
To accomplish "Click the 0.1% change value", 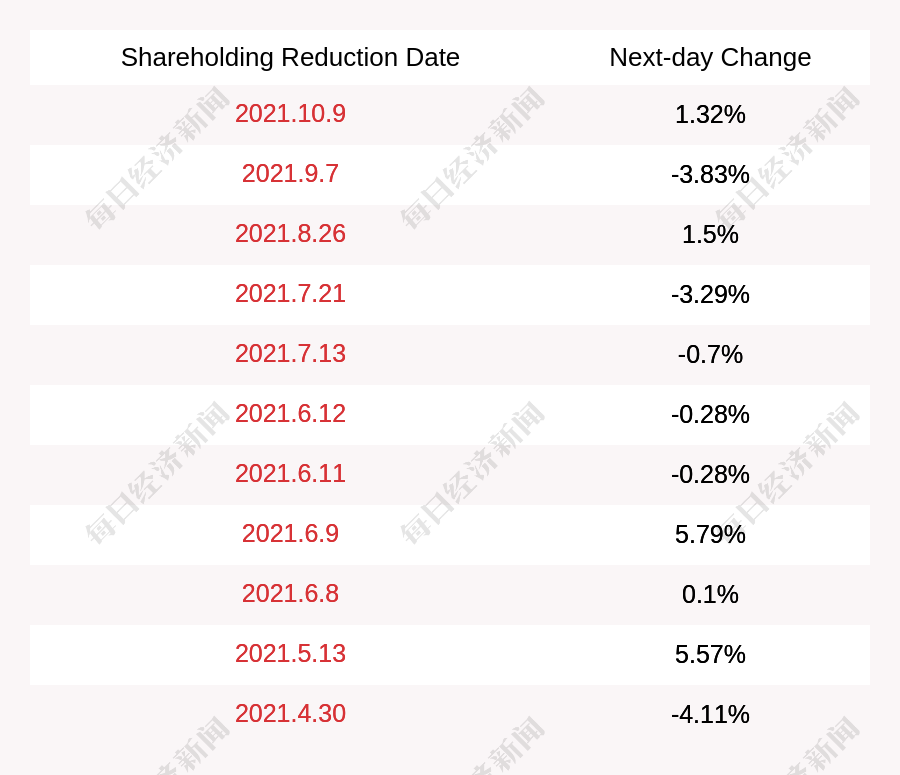I will [710, 594].
